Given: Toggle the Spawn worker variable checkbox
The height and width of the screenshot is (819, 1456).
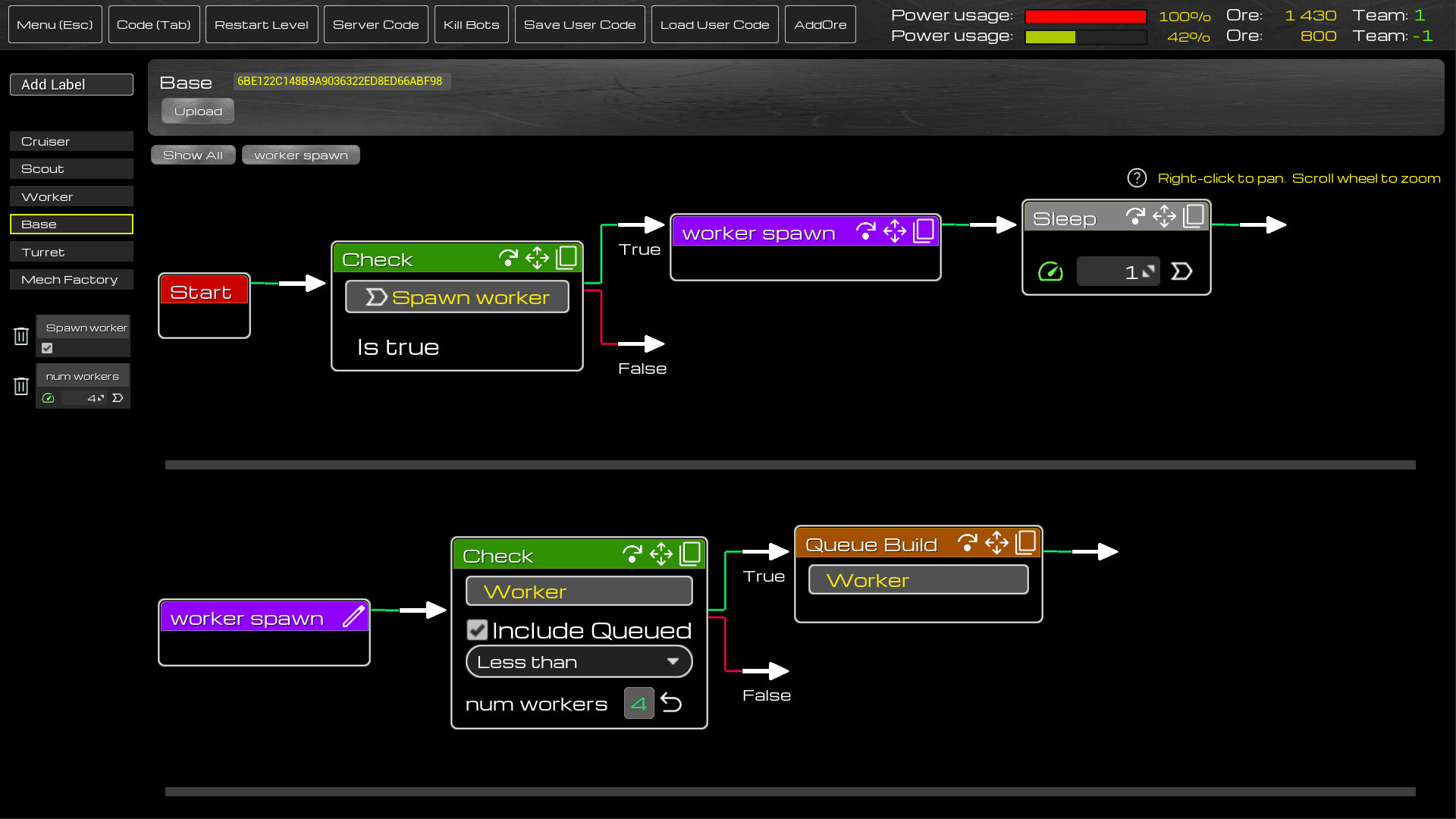Looking at the screenshot, I should pyautogui.click(x=47, y=348).
